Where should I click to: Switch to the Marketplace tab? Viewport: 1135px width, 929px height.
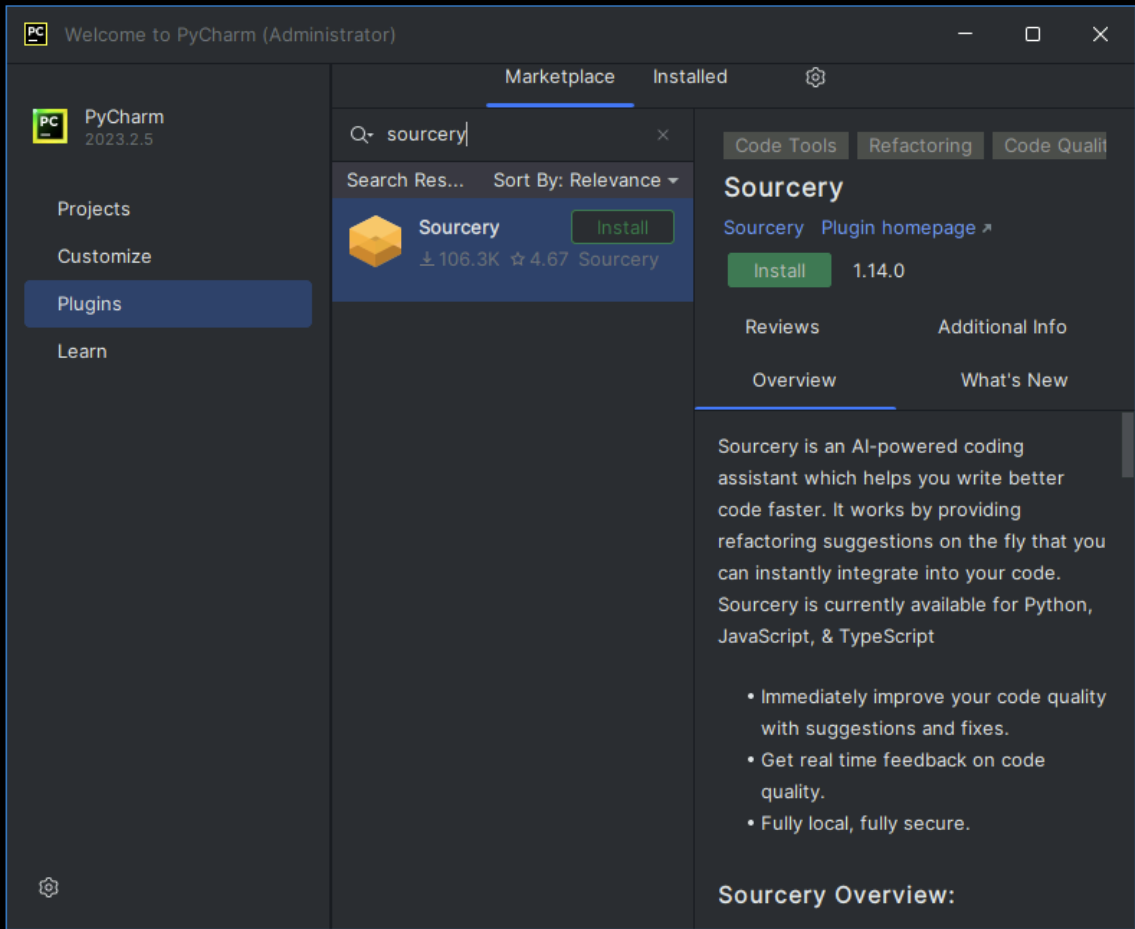click(560, 77)
